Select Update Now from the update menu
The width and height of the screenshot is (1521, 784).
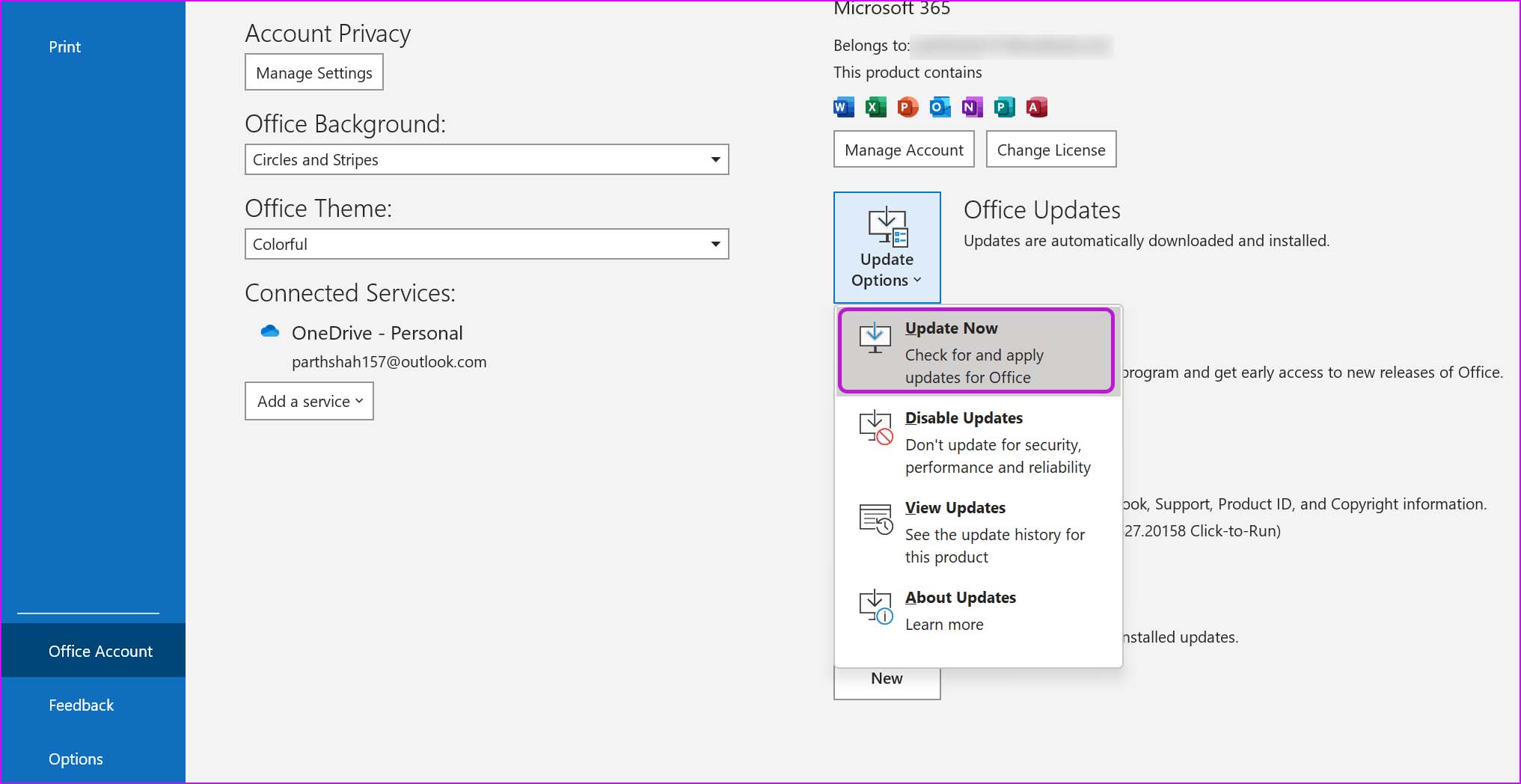pos(974,351)
